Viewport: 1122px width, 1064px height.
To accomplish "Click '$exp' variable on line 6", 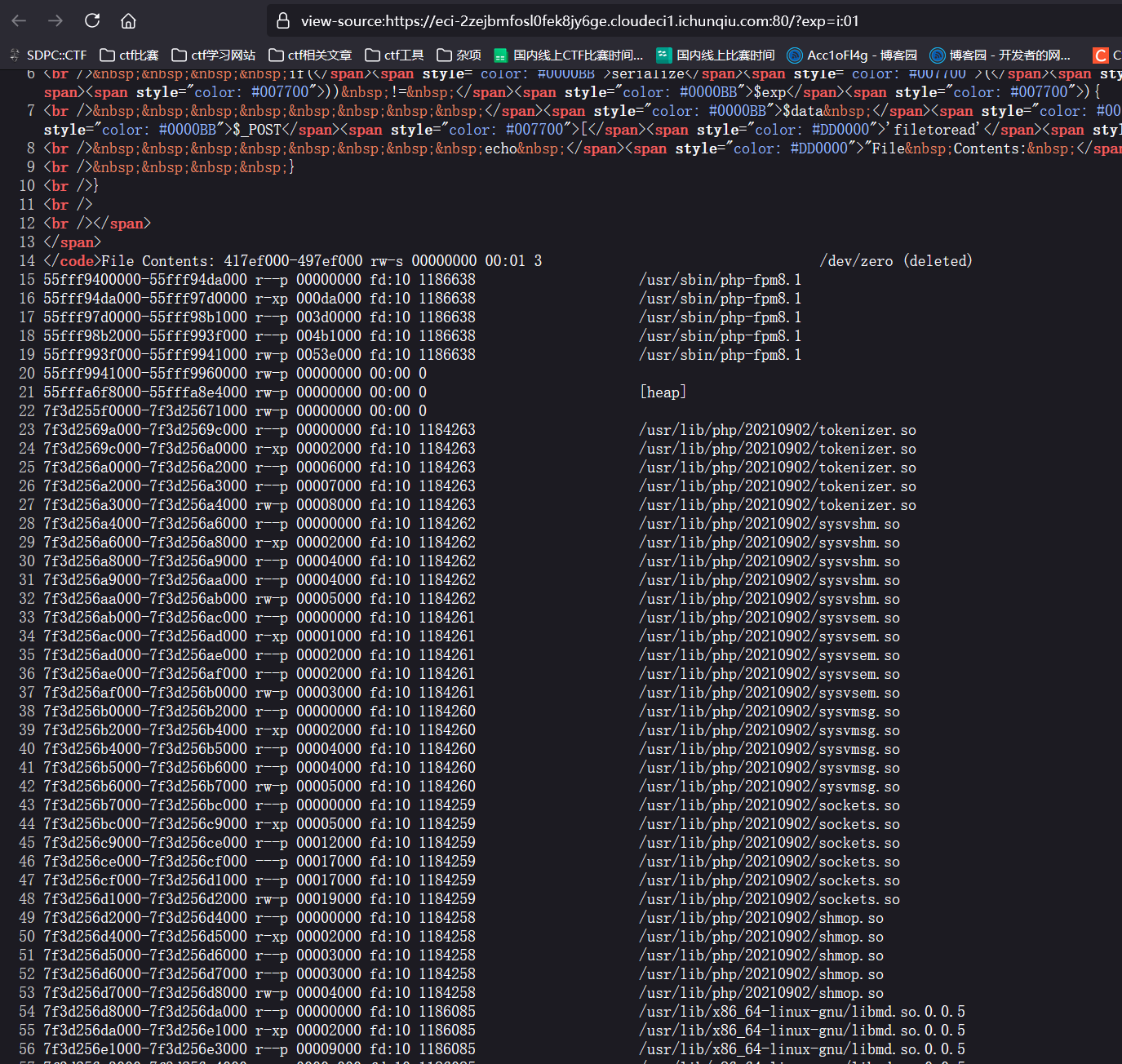I will tap(769, 92).
